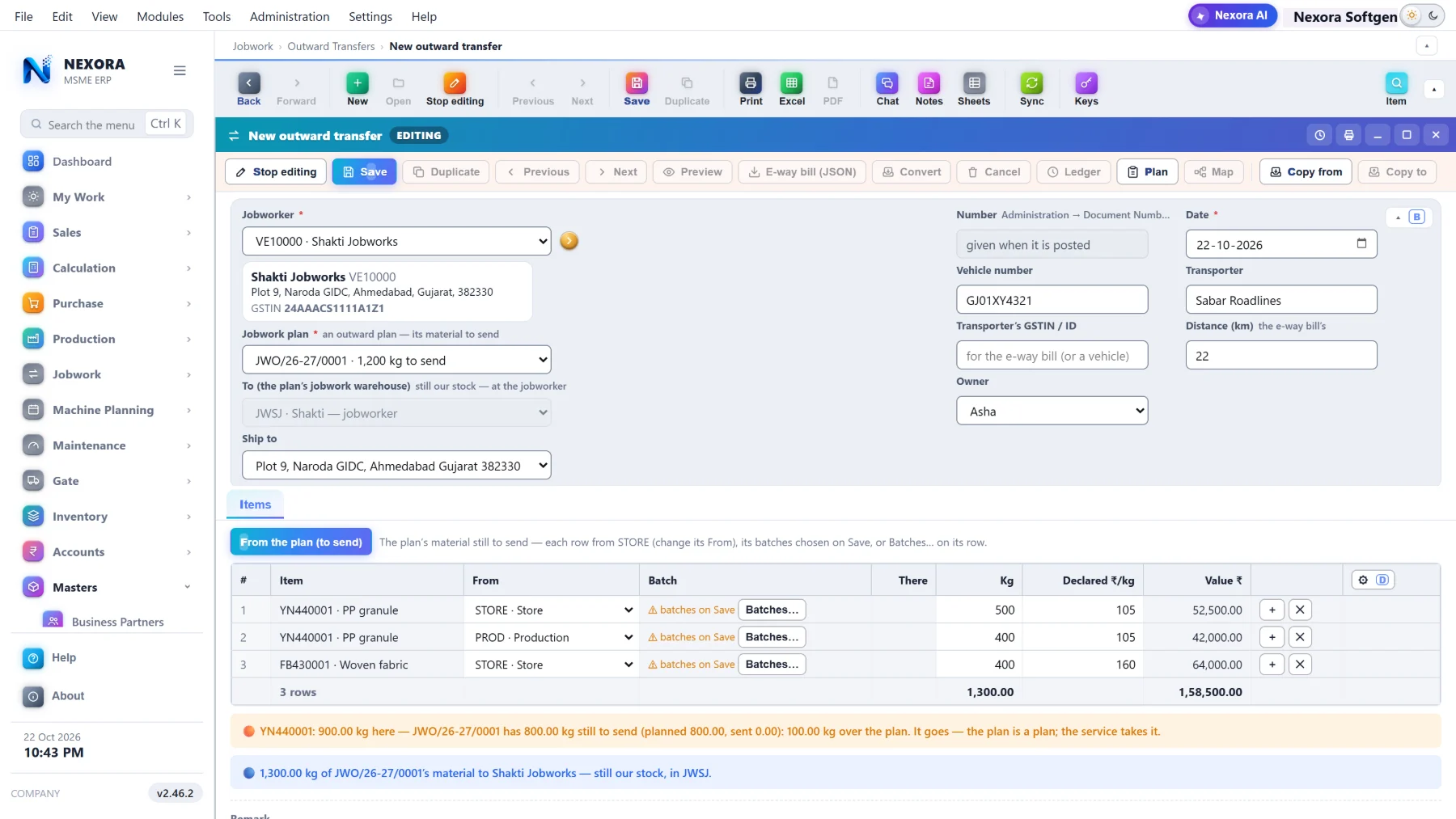The height and width of the screenshot is (819, 1456).
Task: Change From warehouse for PROD · Production row
Action: click(x=553, y=637)
